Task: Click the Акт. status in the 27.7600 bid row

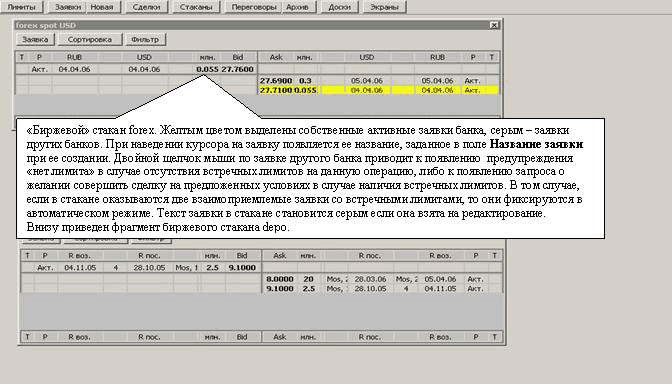Action: (39, 69)
